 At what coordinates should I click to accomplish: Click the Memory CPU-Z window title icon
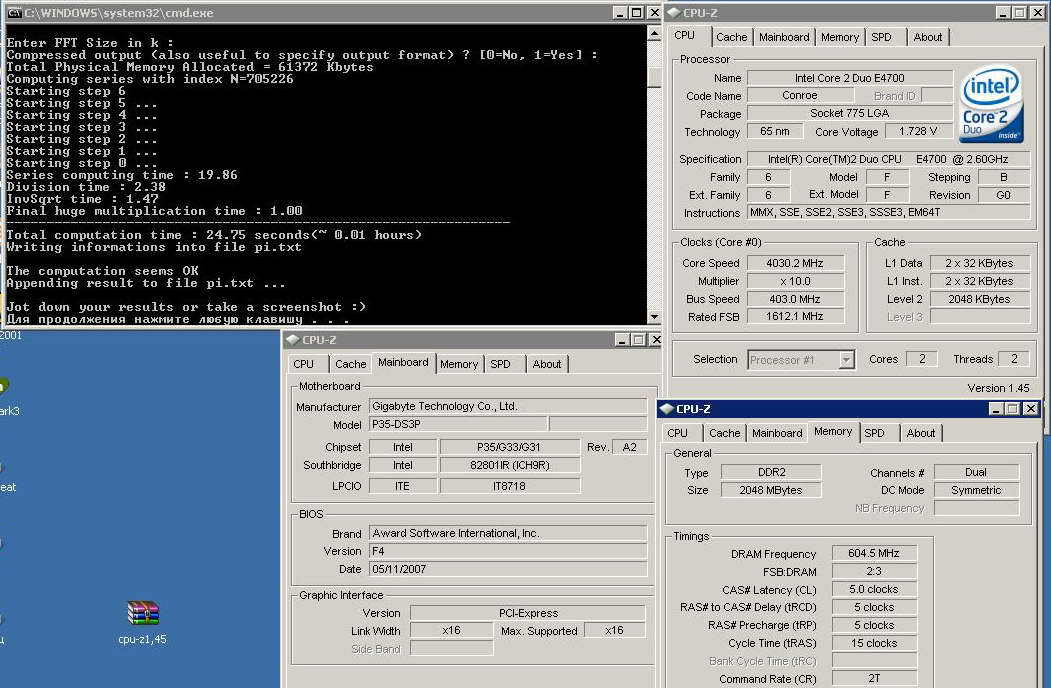666,408
